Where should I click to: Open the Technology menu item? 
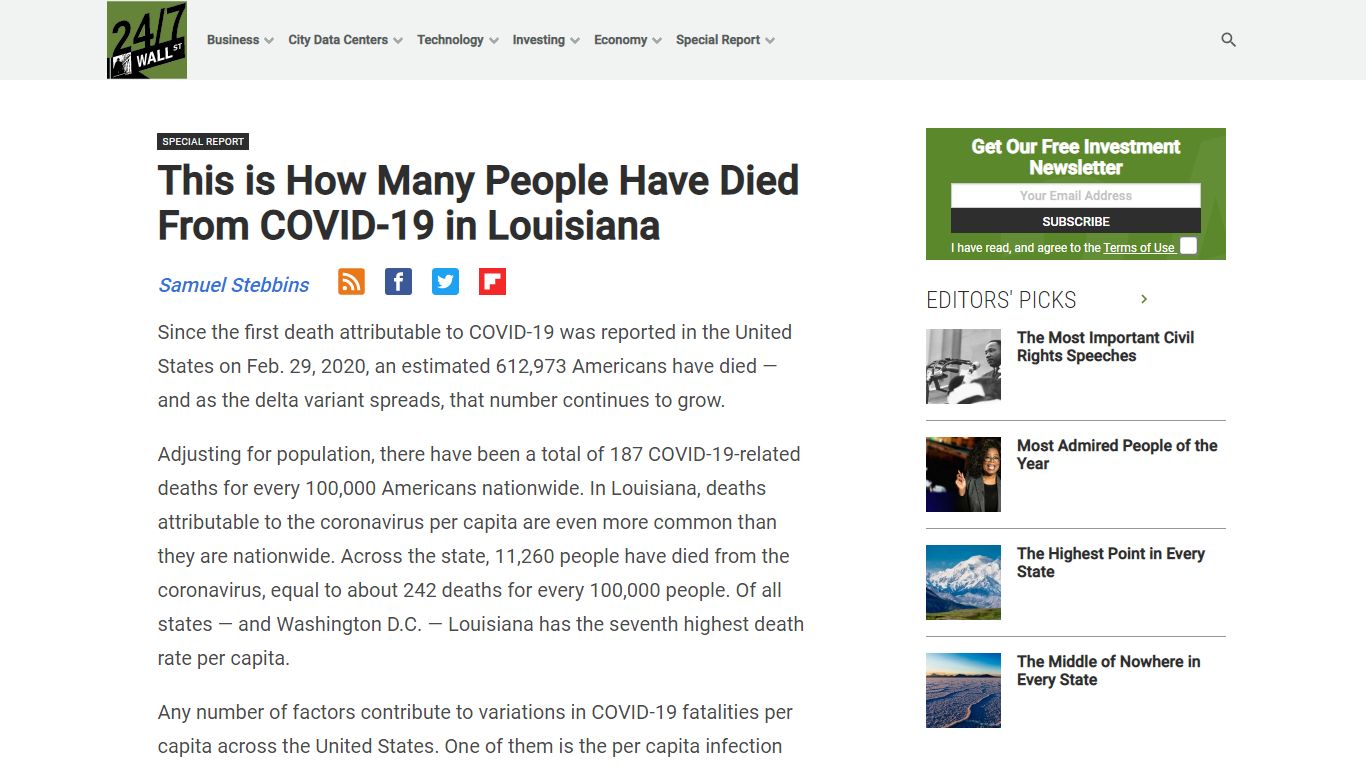coord(450,40)
